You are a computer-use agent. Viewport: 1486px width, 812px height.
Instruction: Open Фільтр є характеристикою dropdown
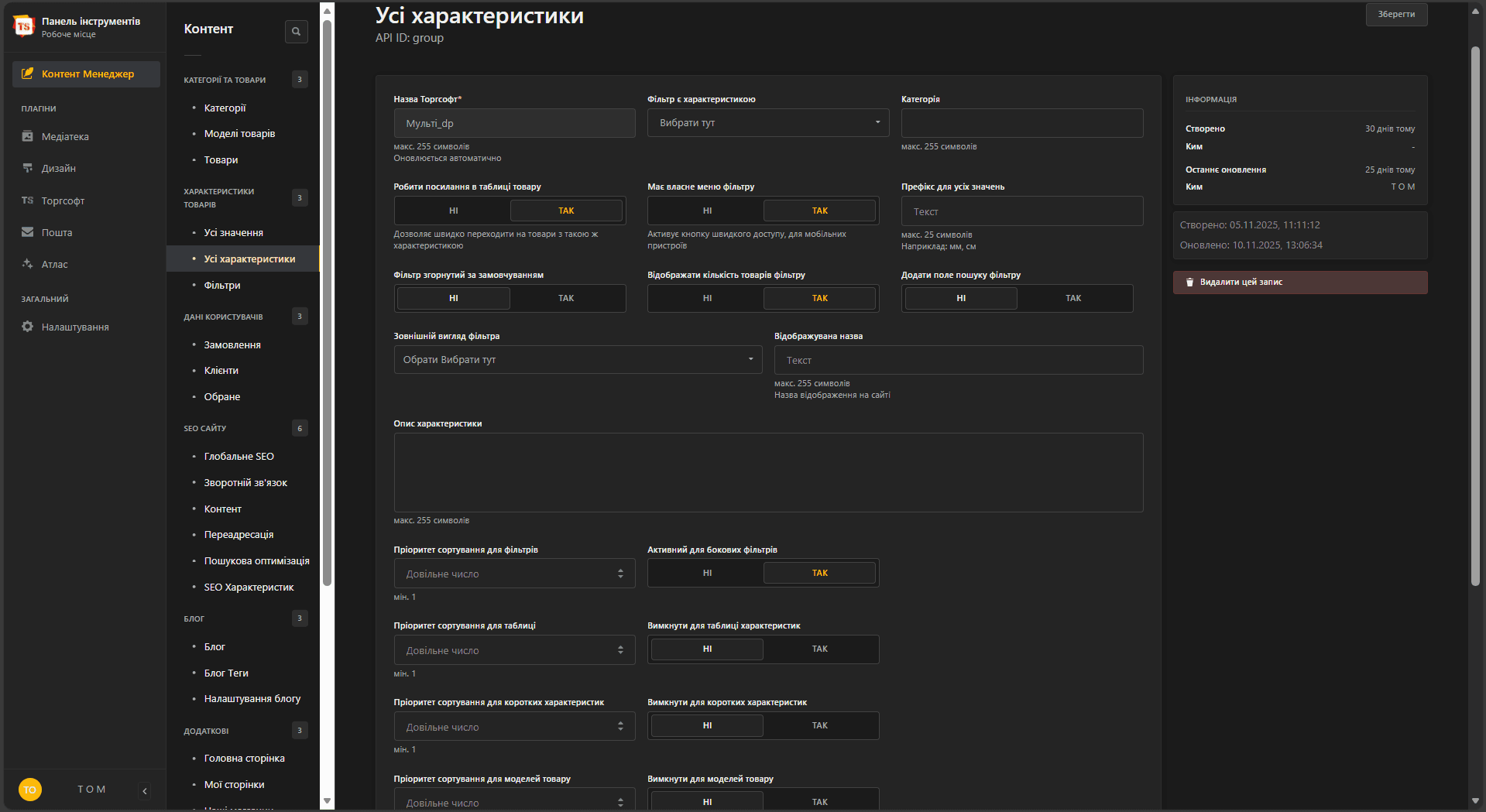pos(767,123)
